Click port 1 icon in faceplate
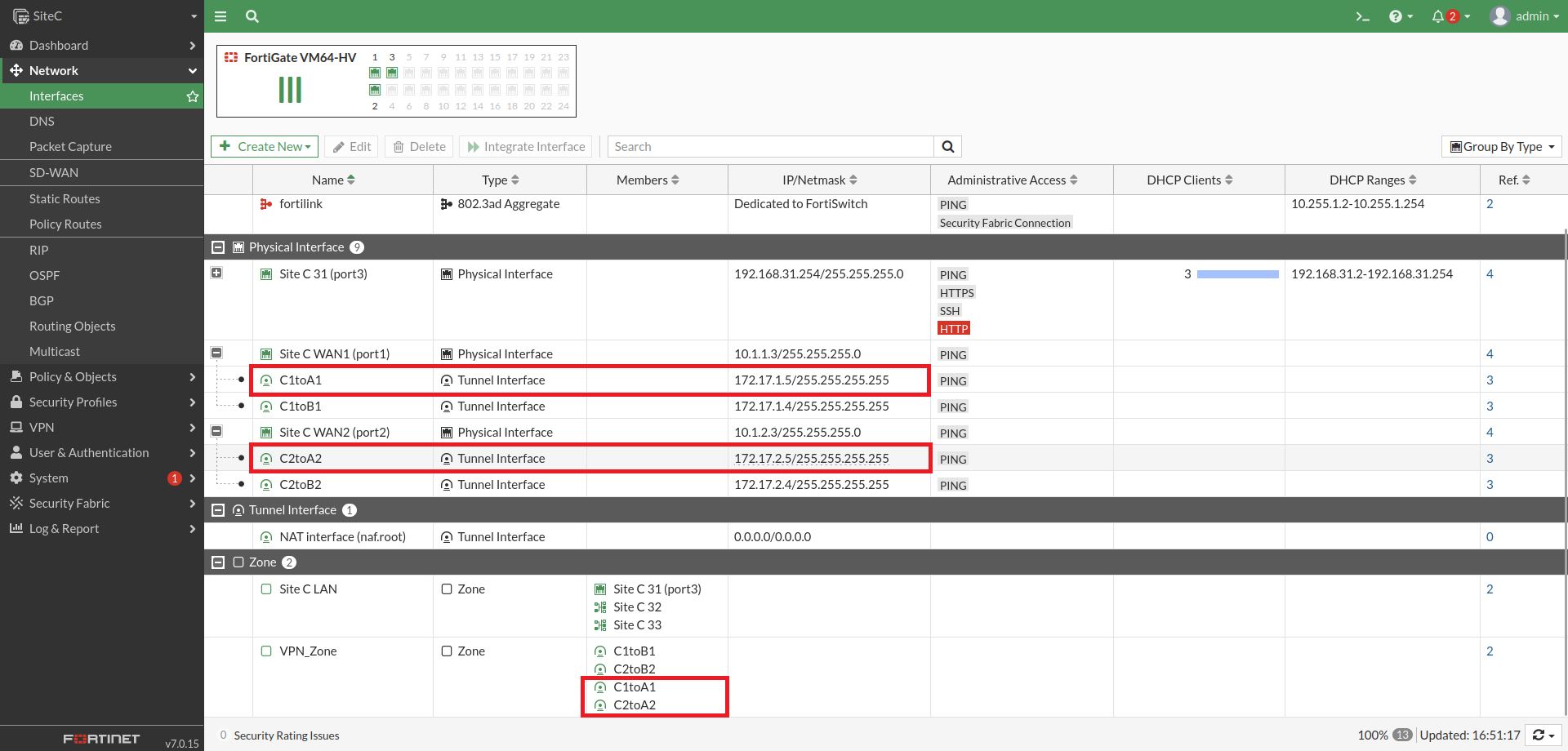Screen dimensions: 1568x751 tap(375, 73)
